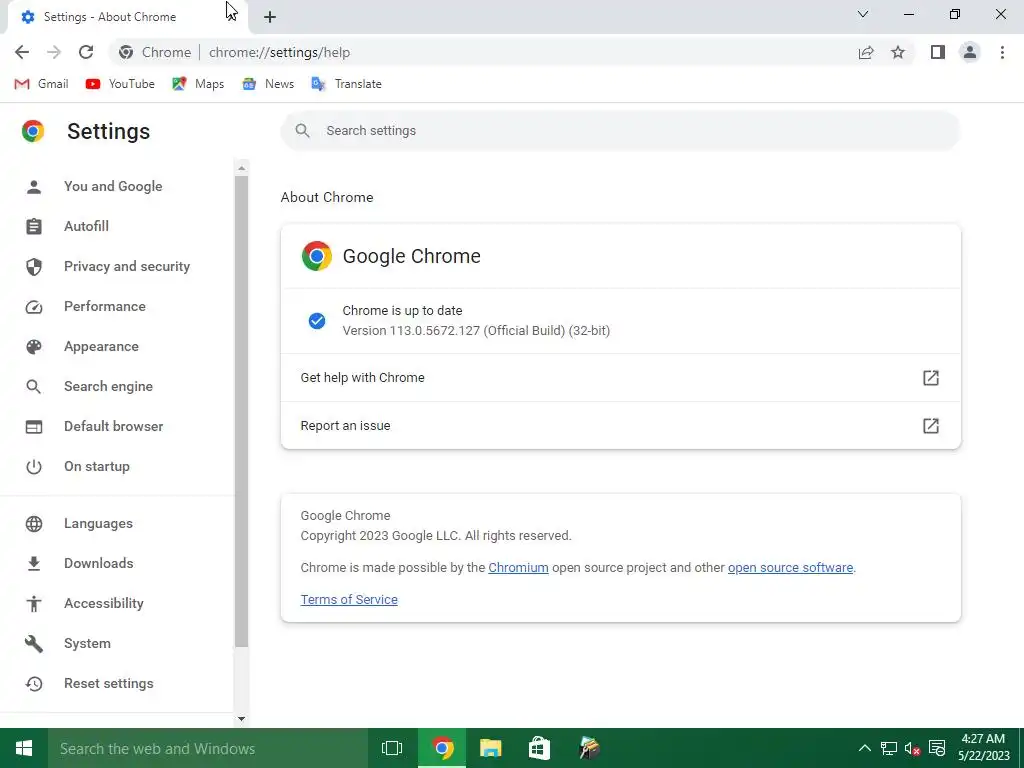
Task: Open the News bookmark
Action: [x=268, y=84]
